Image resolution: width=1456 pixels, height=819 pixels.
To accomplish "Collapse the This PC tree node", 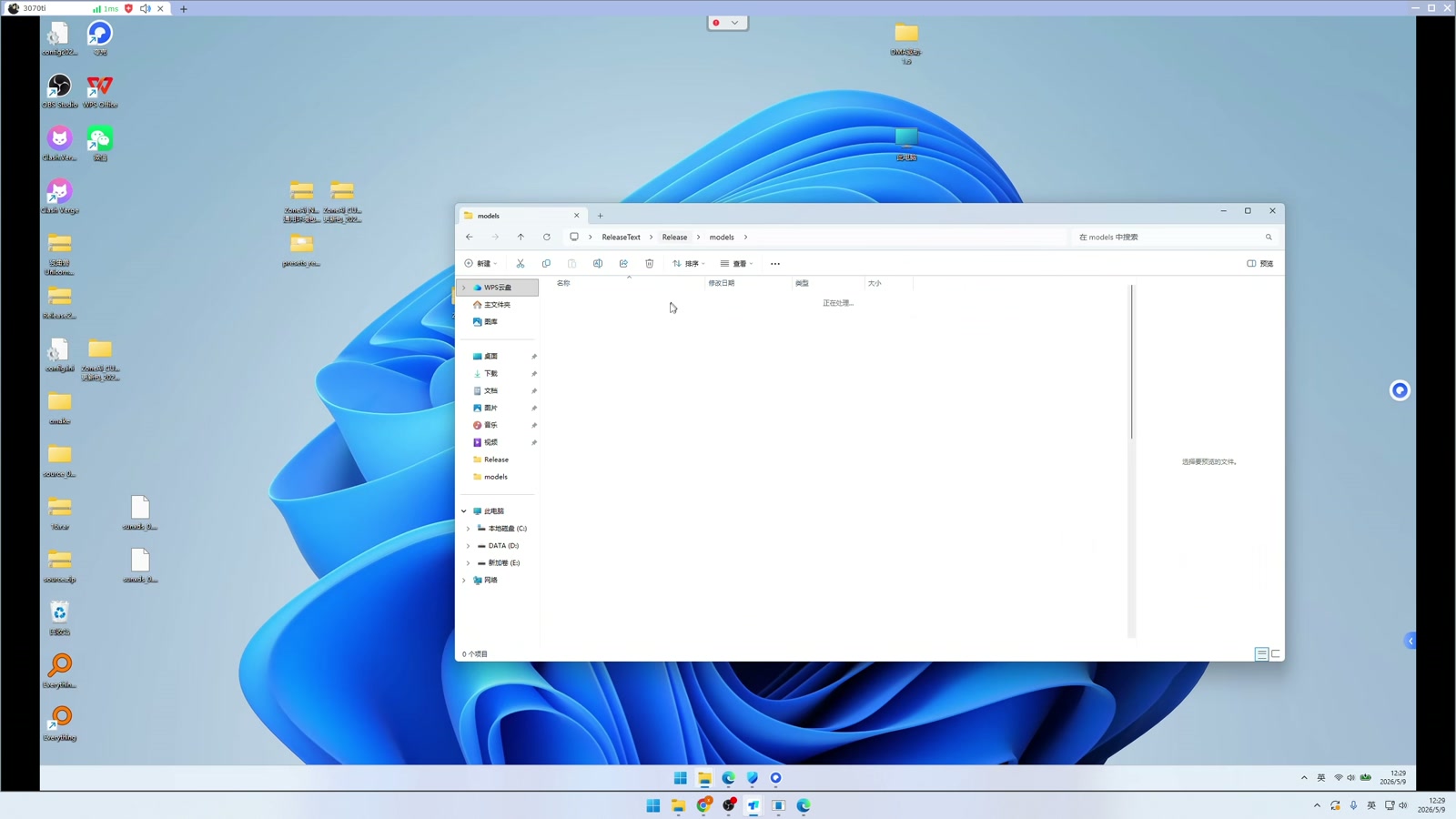I will coord(464,511).
